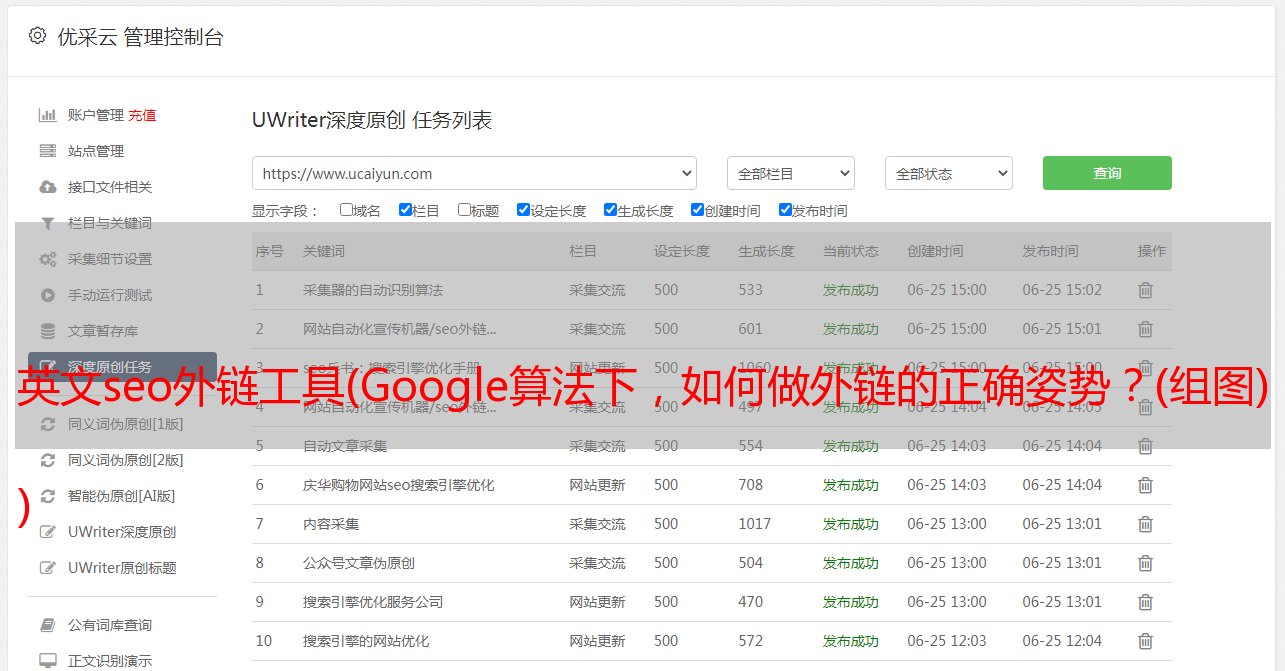Select 智能伪原创[AI版] menu item

121,496
